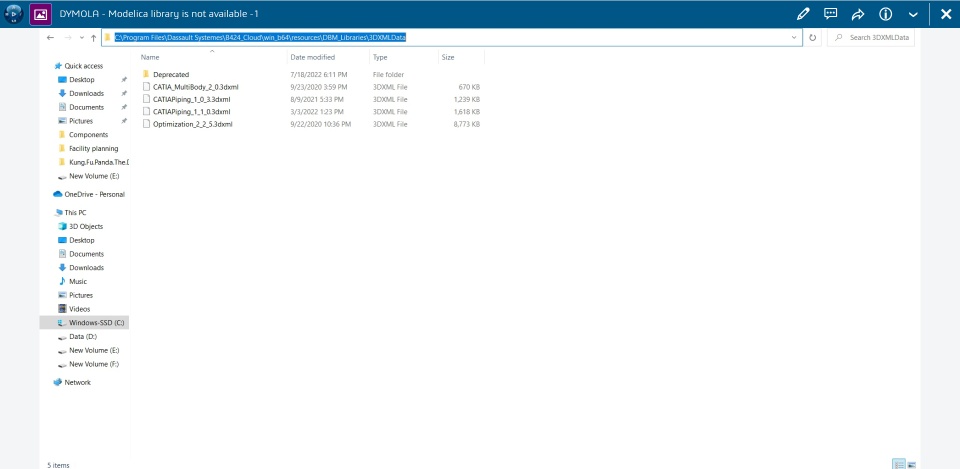Screen dimensions: 960x469
Task: Open recent locations dropdown arrow
Action: coord(81,38)
